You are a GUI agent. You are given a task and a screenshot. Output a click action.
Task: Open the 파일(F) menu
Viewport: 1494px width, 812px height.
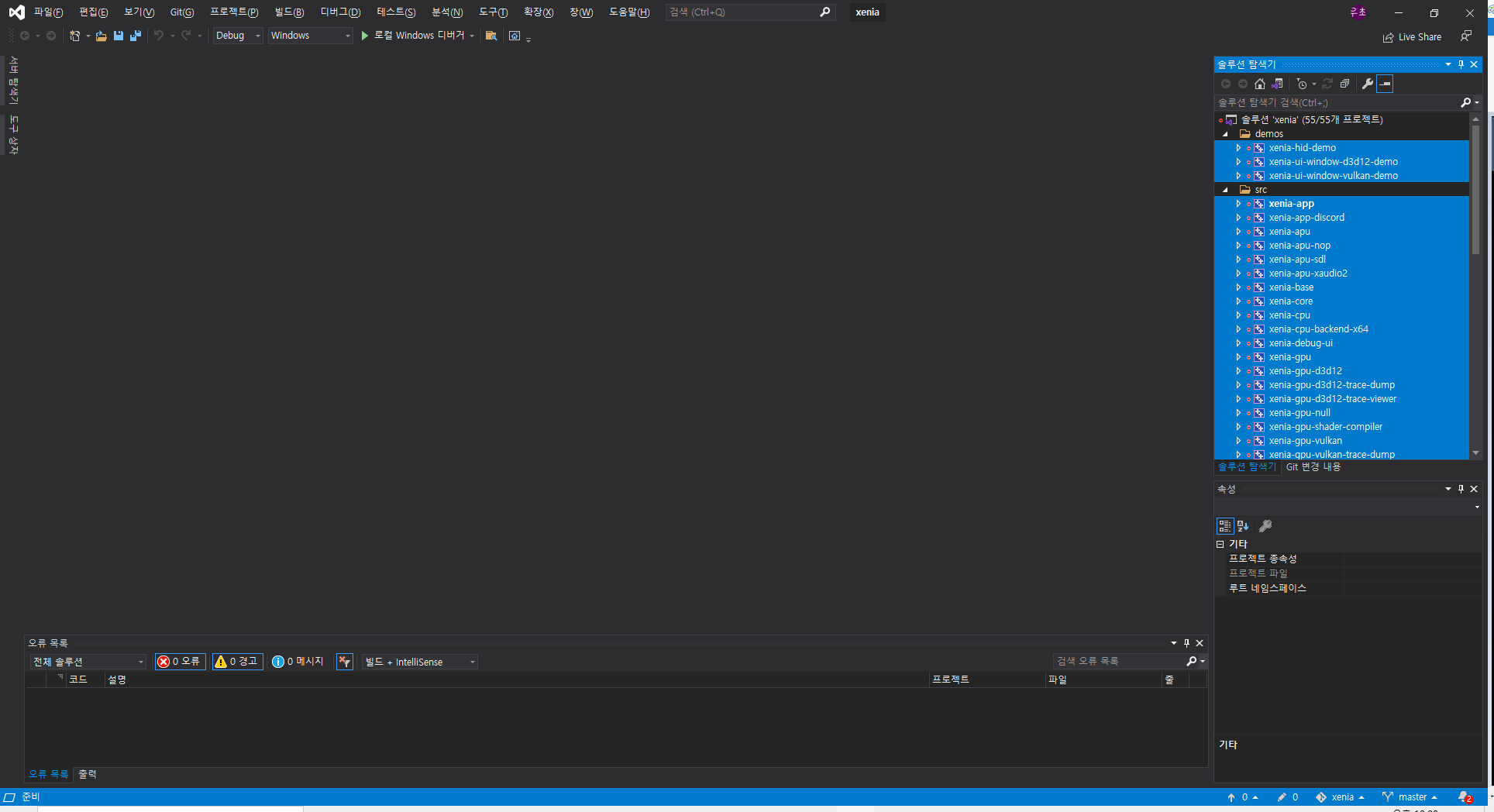pyautogui.click(x=49, y=12)
